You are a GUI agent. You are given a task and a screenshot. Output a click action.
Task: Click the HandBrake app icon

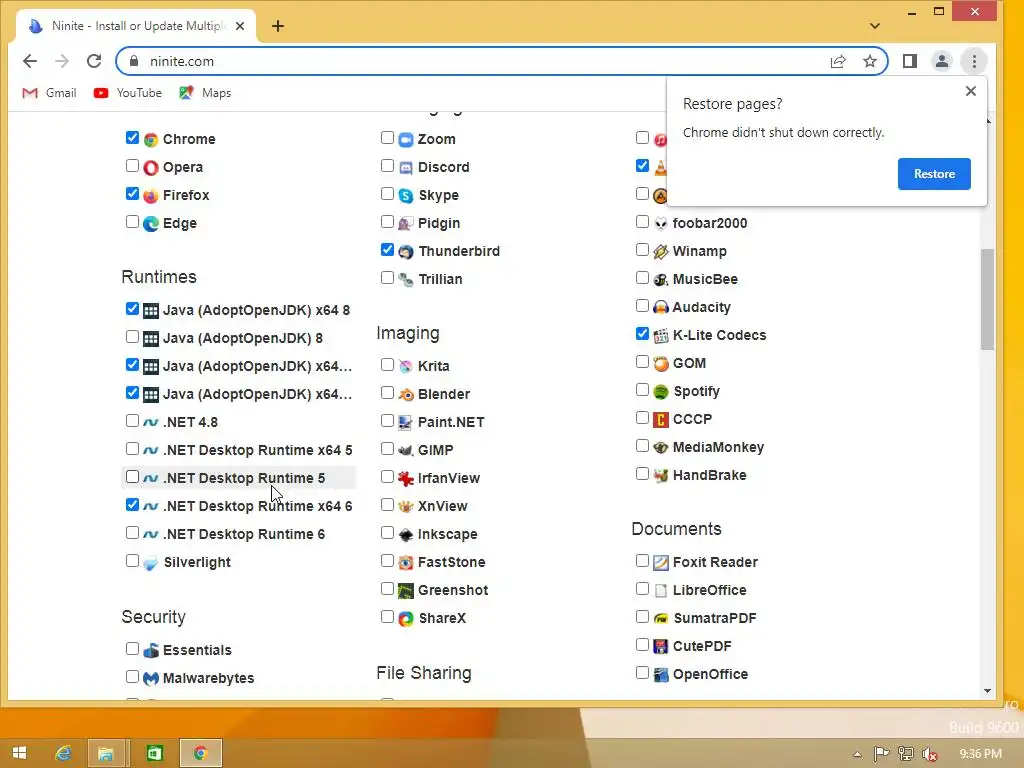(x=661, y=476)
